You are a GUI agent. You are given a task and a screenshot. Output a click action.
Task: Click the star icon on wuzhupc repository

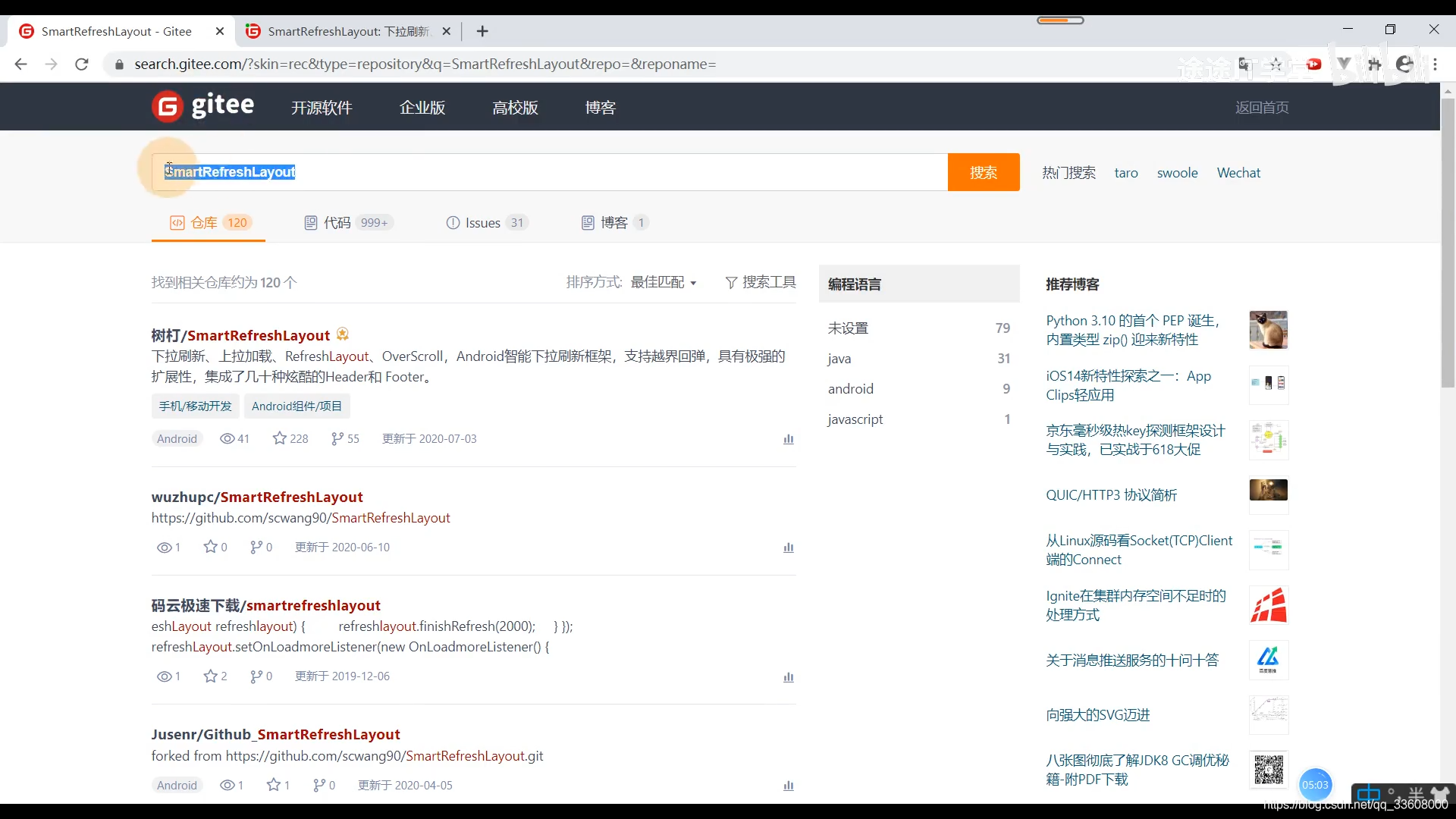tap(210, 547)
